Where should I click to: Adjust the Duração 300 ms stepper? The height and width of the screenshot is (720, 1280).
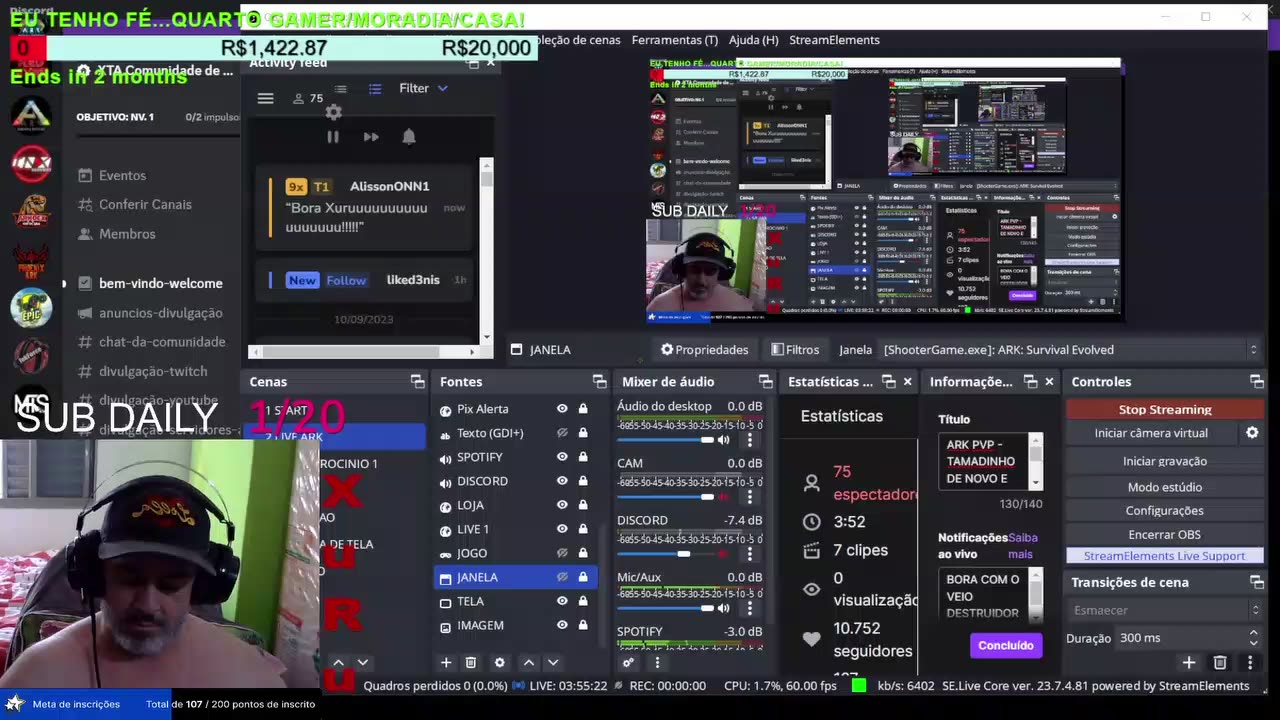[1253, 638]
